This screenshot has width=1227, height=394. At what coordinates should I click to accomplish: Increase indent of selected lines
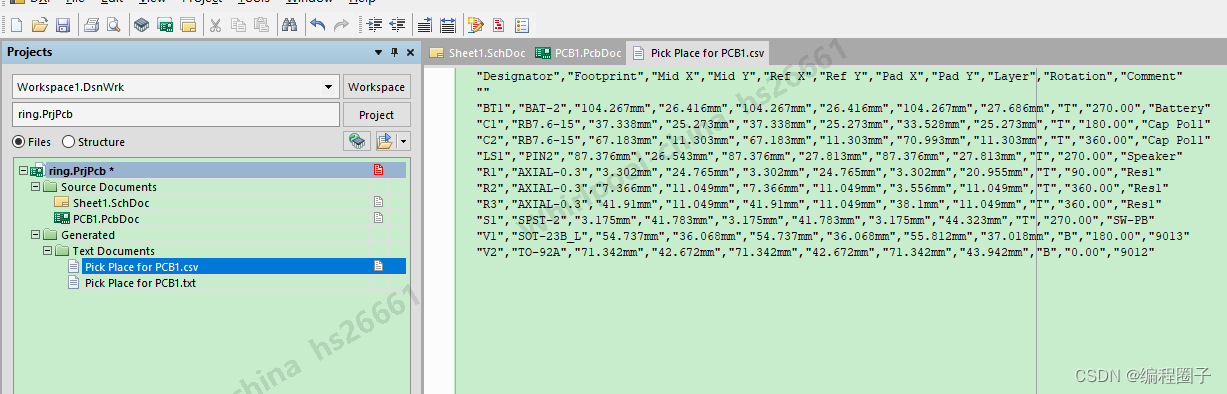pos(374,25)
